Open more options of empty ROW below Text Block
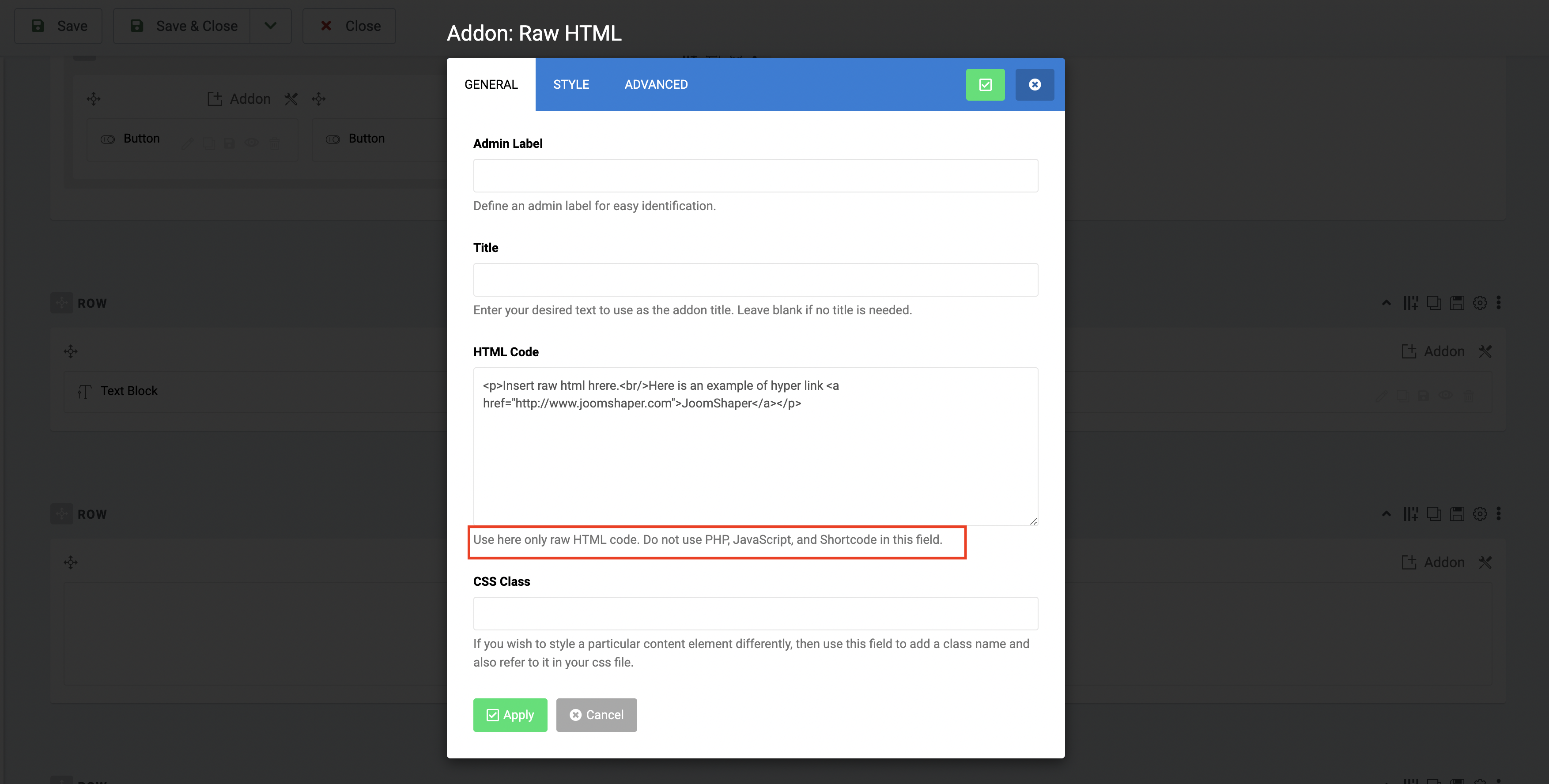Viewport: 1549px width, 784px height. point(1499,513)
